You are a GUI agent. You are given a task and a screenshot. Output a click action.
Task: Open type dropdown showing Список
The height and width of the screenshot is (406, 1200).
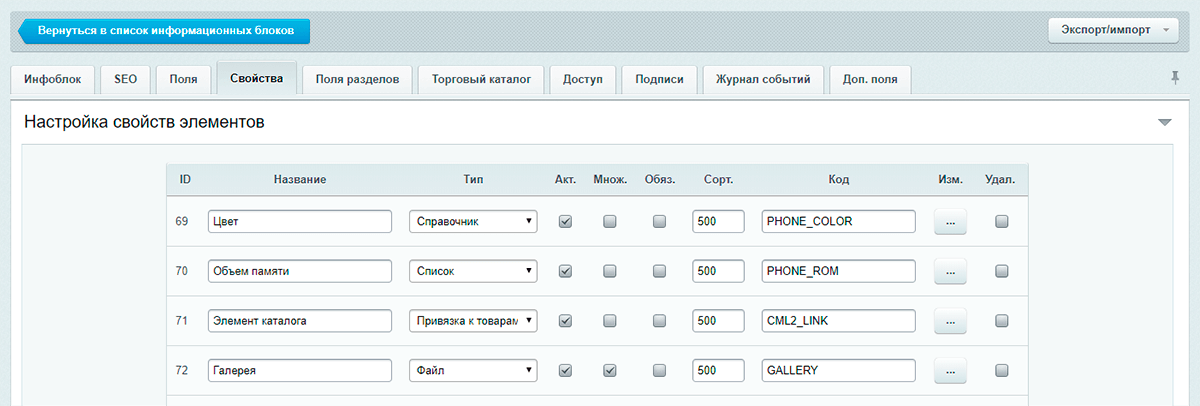473,271
